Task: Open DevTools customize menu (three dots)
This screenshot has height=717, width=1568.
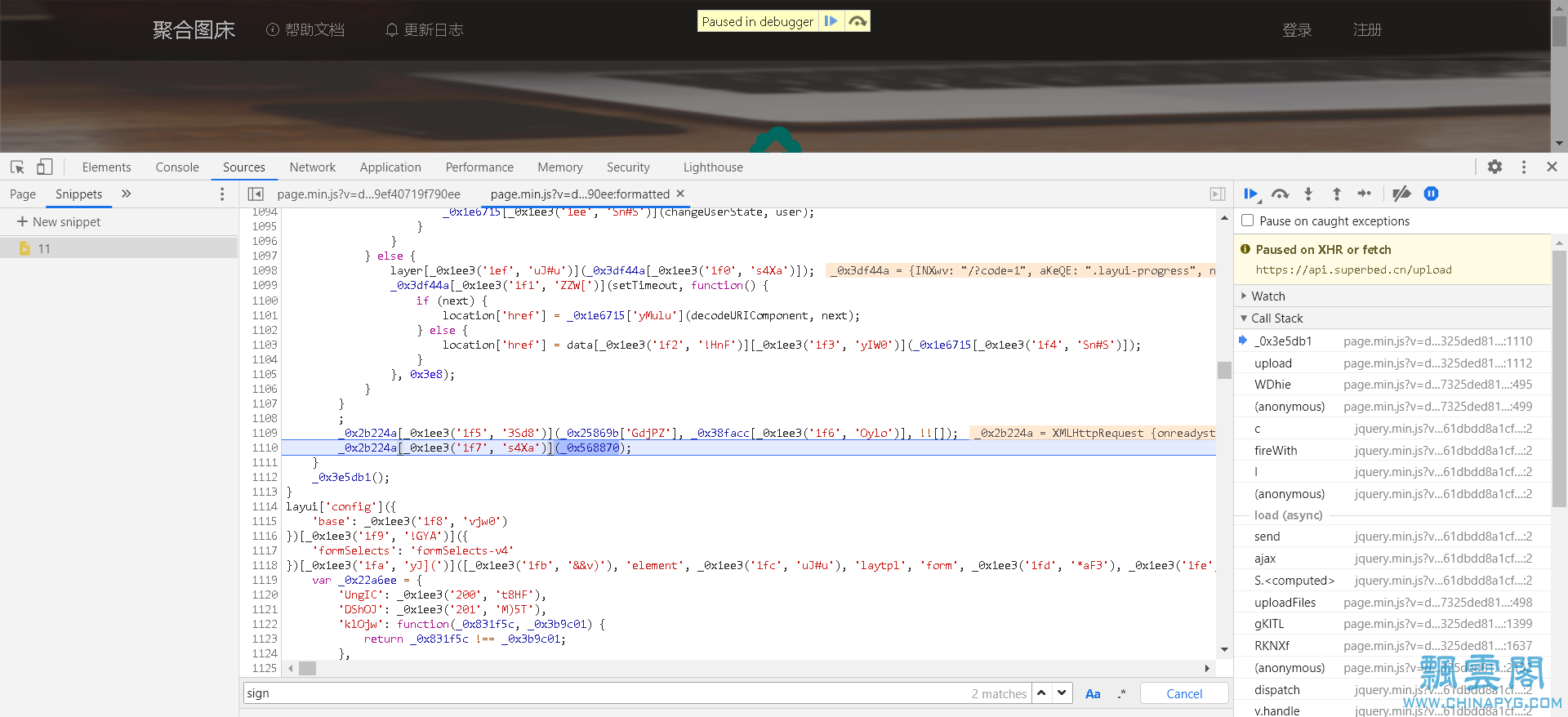Action: (x=1524, y=167)
